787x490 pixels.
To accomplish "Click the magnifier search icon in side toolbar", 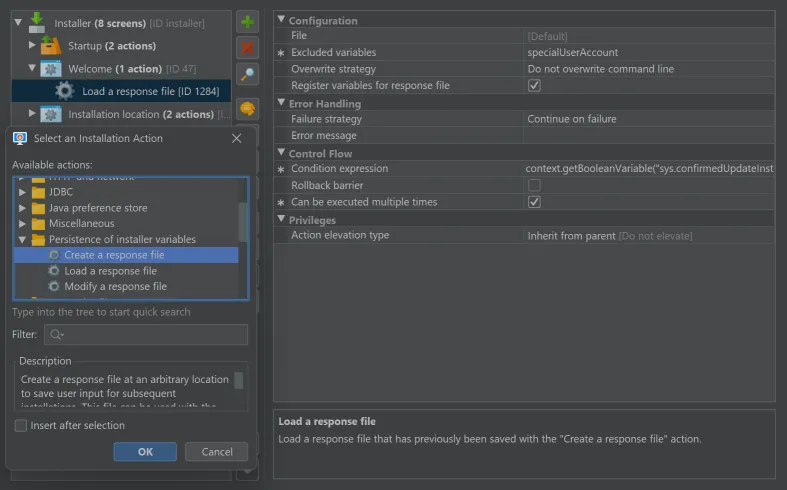I will (247, 74).
